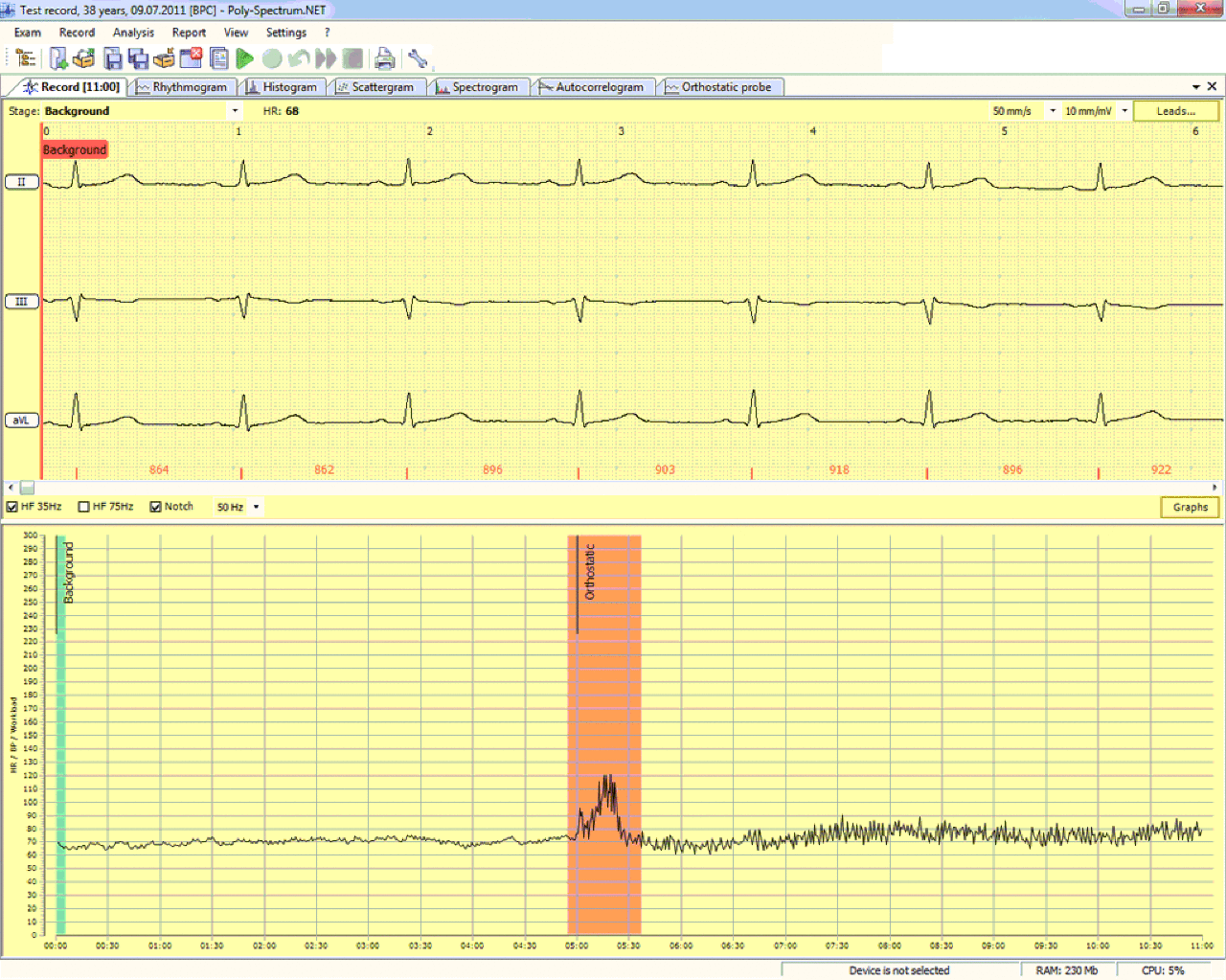The width and height of the screenshot is (1226, 980).
Task: Click the CPU: 5% status entry
Action: (x=1163, y=970)
